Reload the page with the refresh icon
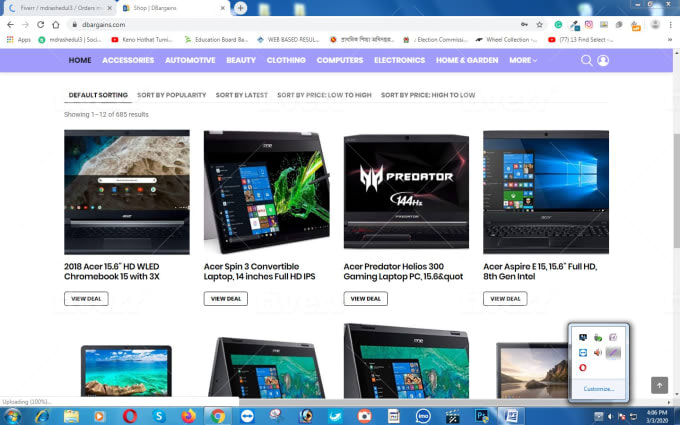This screenshot has height=425, width=680. 40,25
